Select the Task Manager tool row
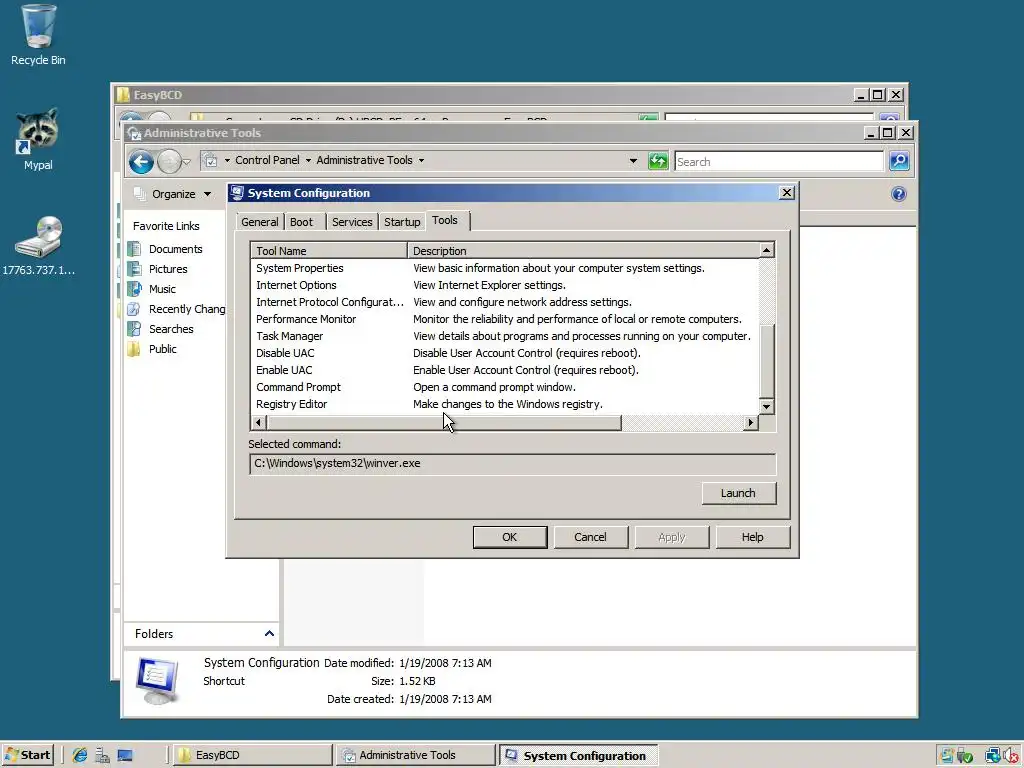The width and height of the screenshot is (1024, 768). pyautogui.click(x=504, y=336)
